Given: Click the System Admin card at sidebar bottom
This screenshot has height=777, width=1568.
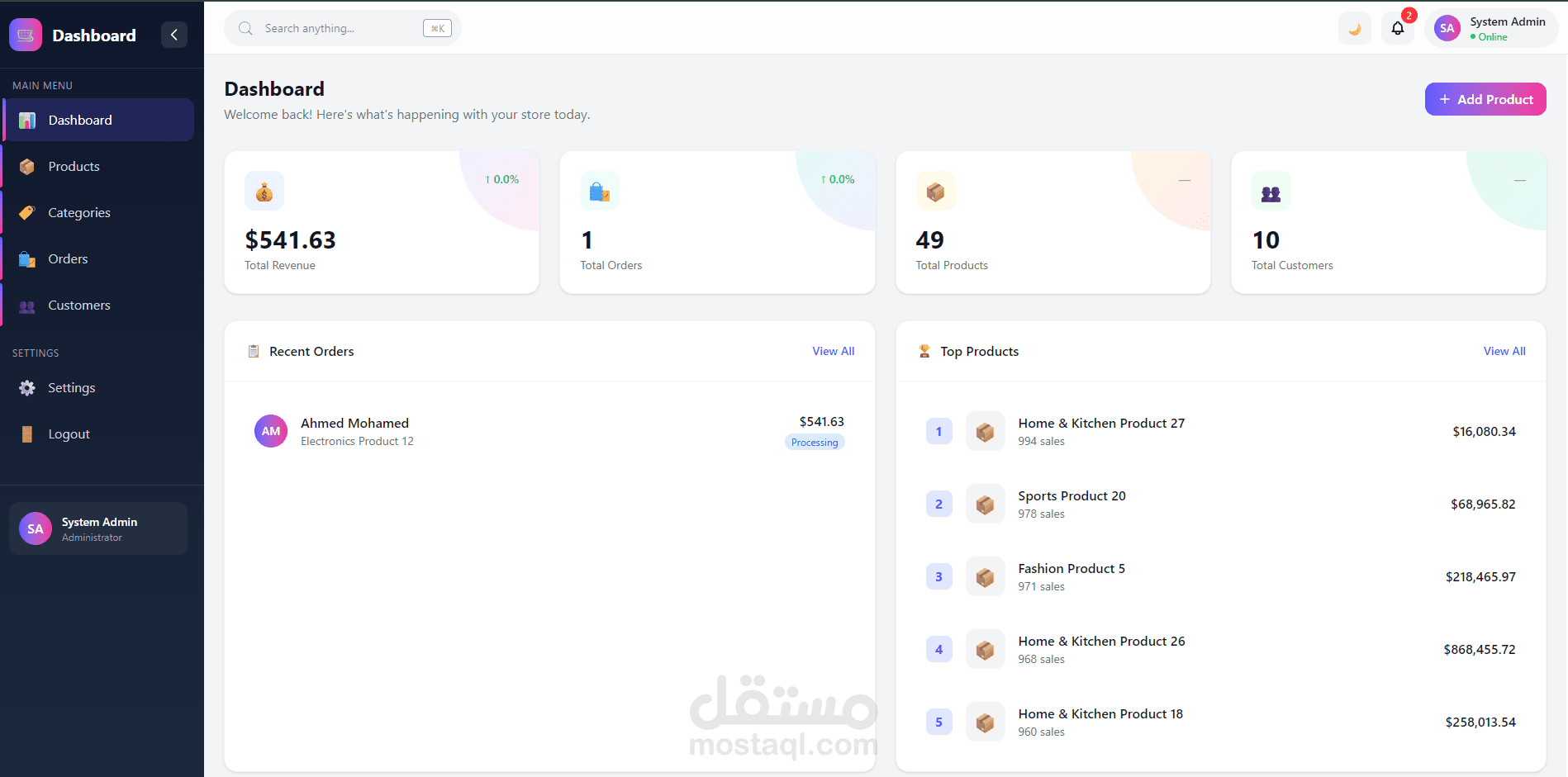Looking at the screenshot, I should click(x=98, y=528).
